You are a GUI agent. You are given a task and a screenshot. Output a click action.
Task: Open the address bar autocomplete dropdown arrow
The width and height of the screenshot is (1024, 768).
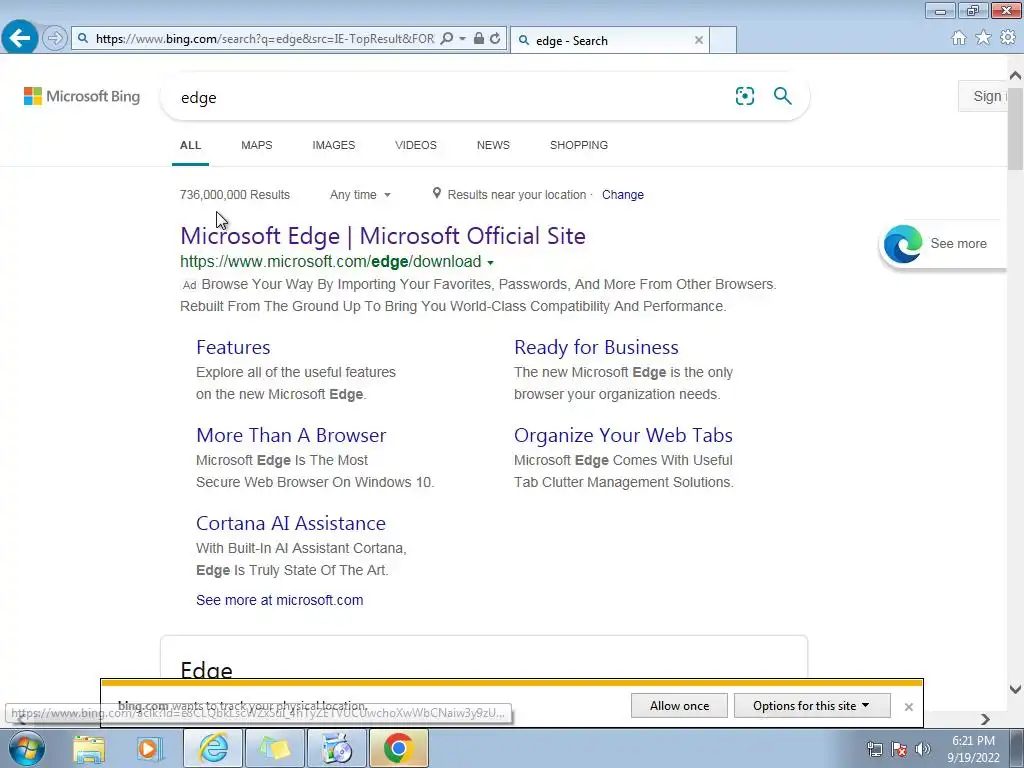click(462, 39)
